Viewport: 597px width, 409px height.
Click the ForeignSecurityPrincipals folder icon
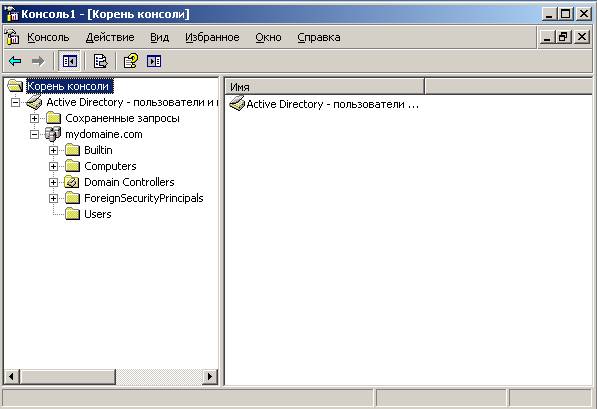[x=72, y=198]
